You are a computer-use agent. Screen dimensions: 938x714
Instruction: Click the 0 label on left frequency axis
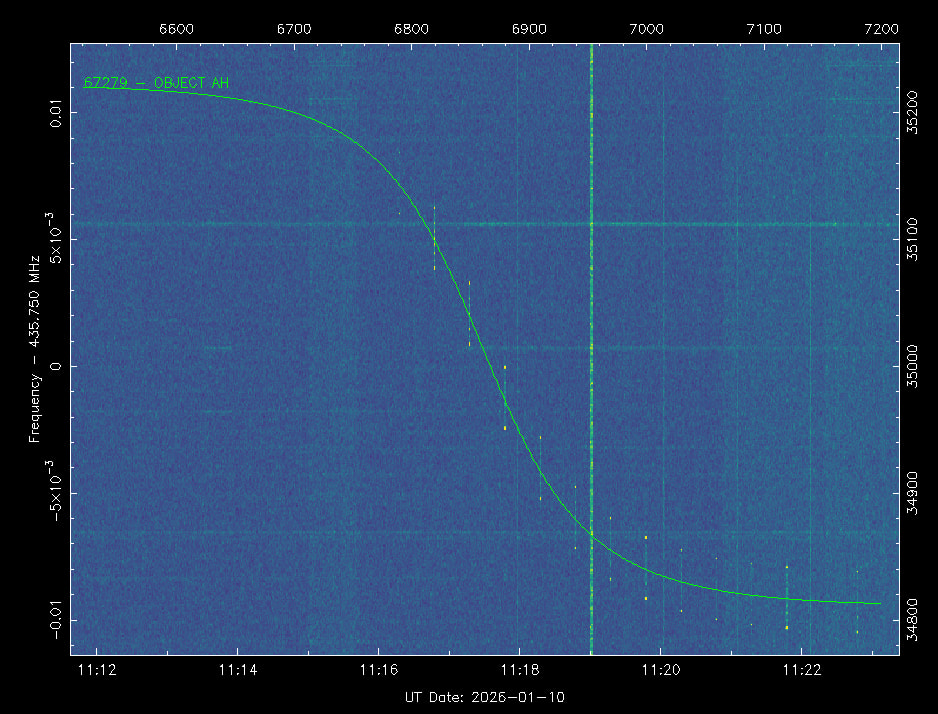click(x=56, y=366)
